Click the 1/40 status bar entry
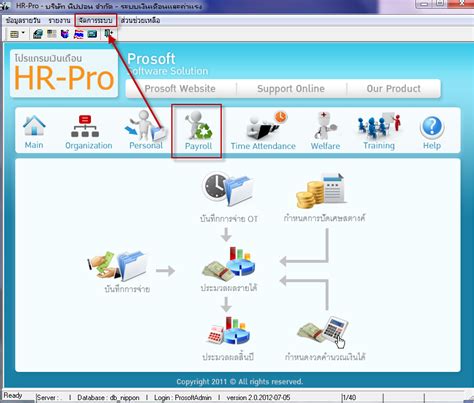This screenshot has height=403, width=474. click(x=349, y=398)
